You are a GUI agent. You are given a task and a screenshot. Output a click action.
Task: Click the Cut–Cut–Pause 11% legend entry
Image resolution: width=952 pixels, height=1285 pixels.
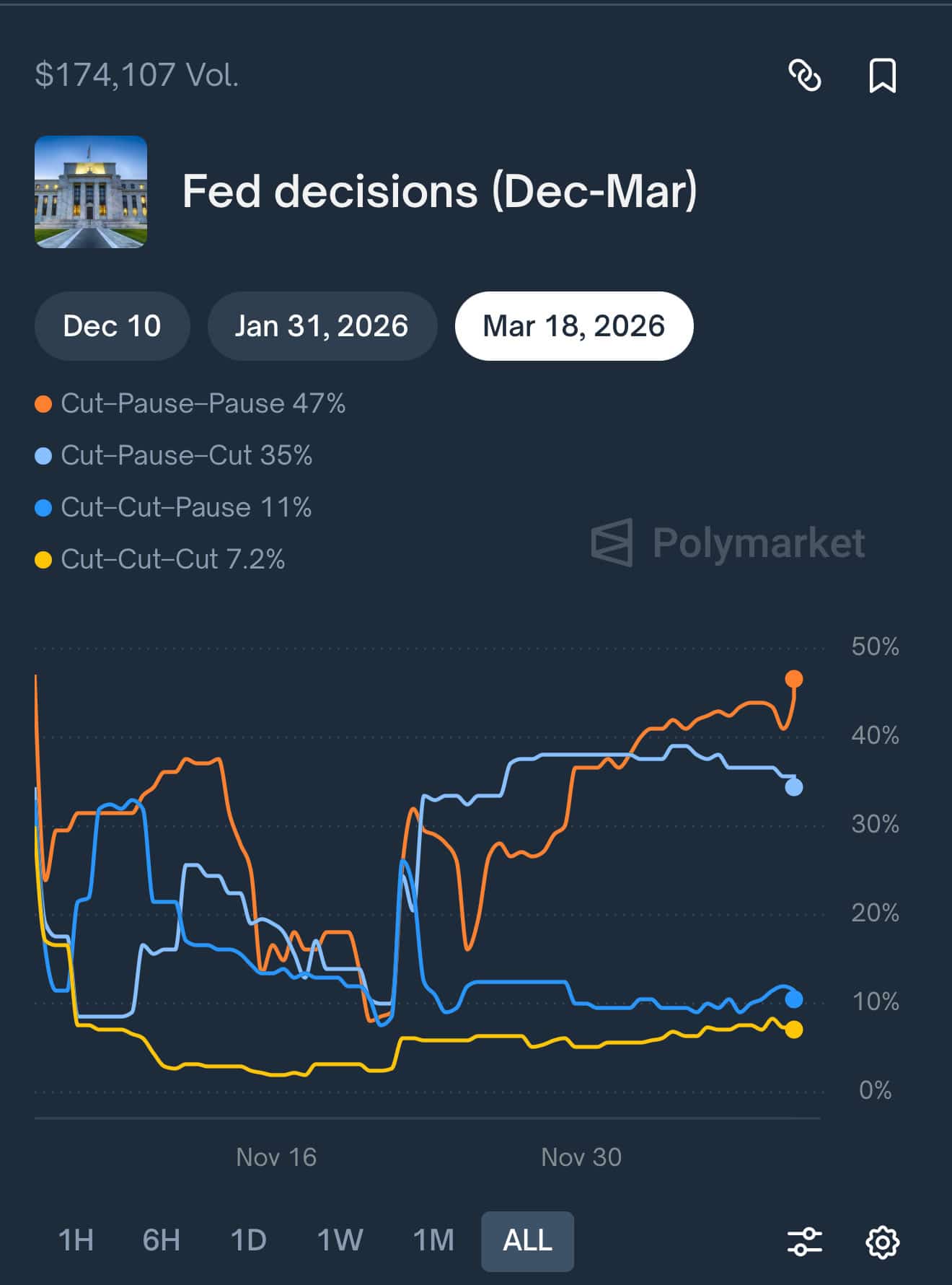[x=186, y=508]
